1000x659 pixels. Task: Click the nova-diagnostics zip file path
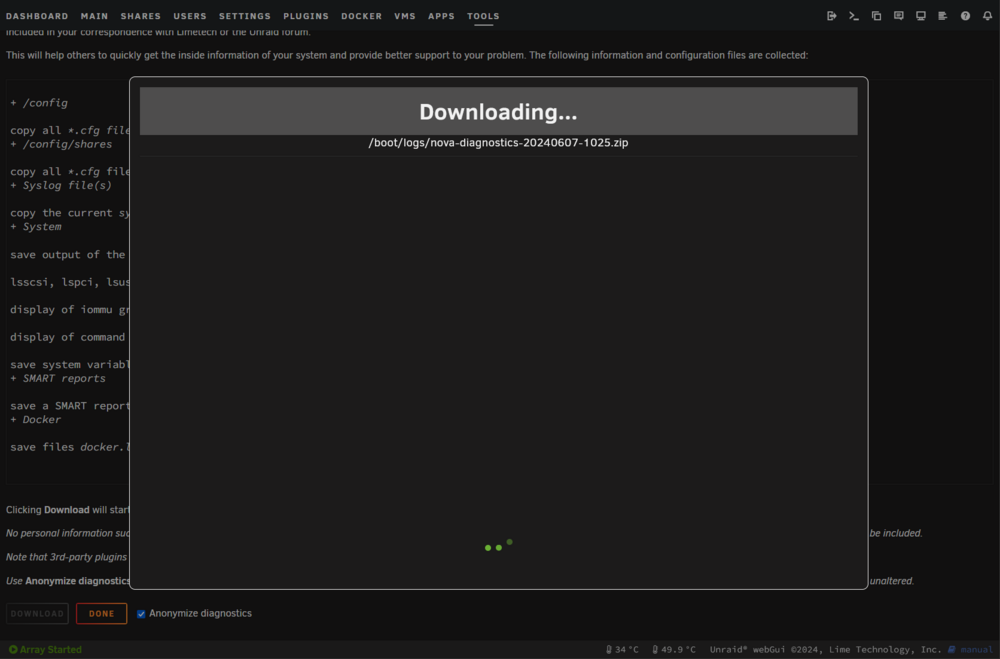click(x=498, y=142)
